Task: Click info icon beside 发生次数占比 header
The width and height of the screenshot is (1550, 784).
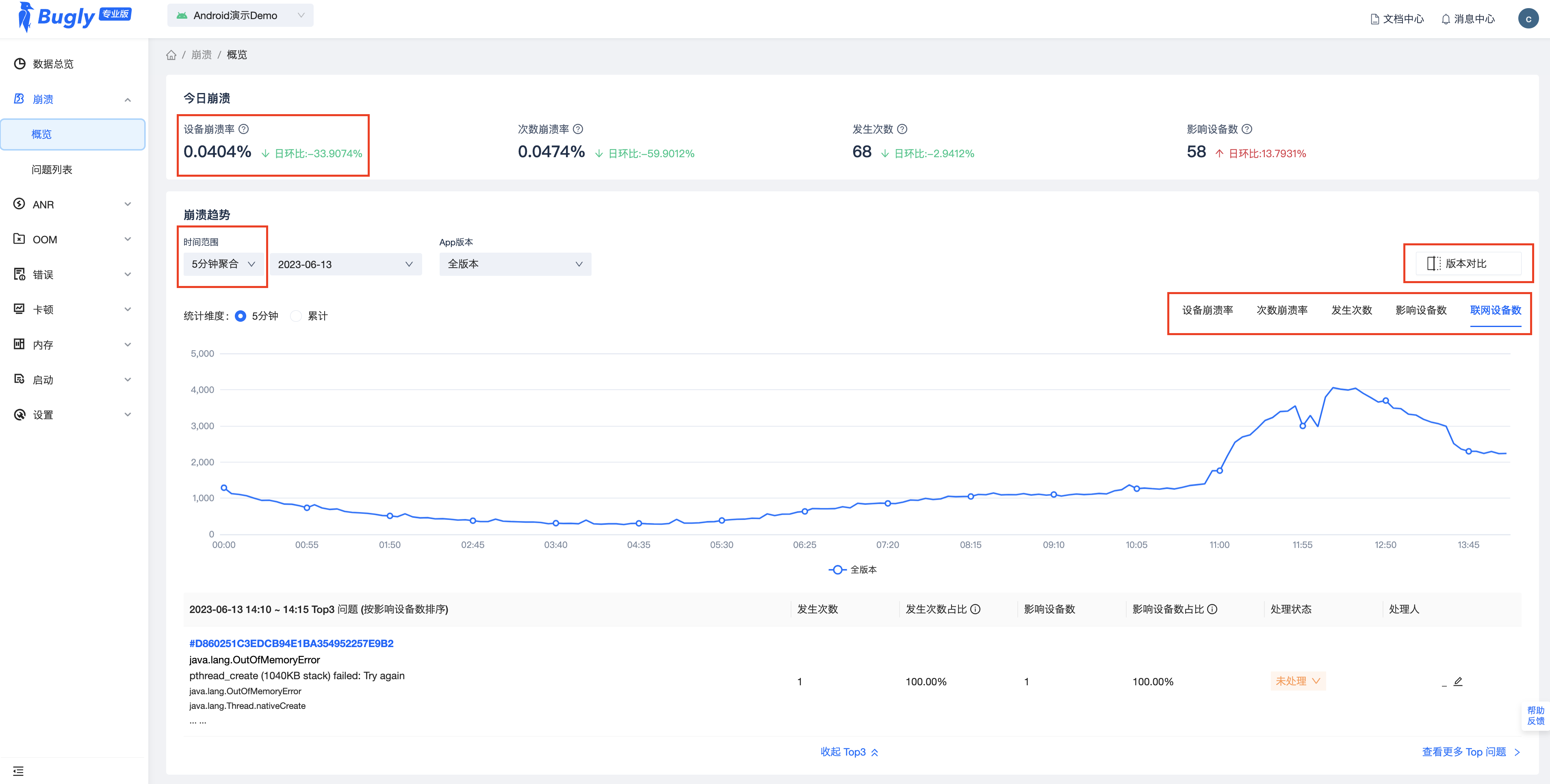Action: (976, 609)
